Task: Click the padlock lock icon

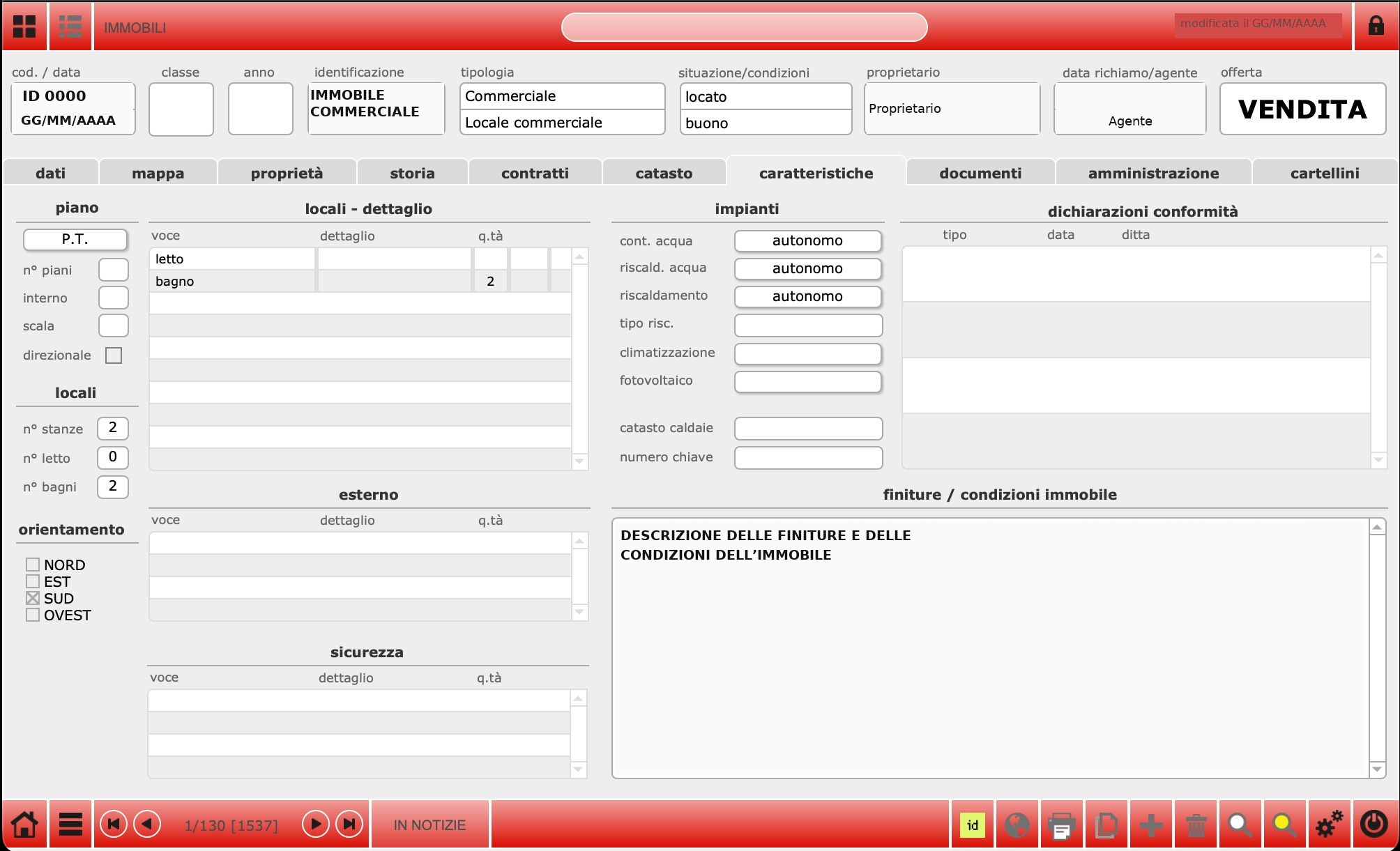Action: coord(1376,26)
